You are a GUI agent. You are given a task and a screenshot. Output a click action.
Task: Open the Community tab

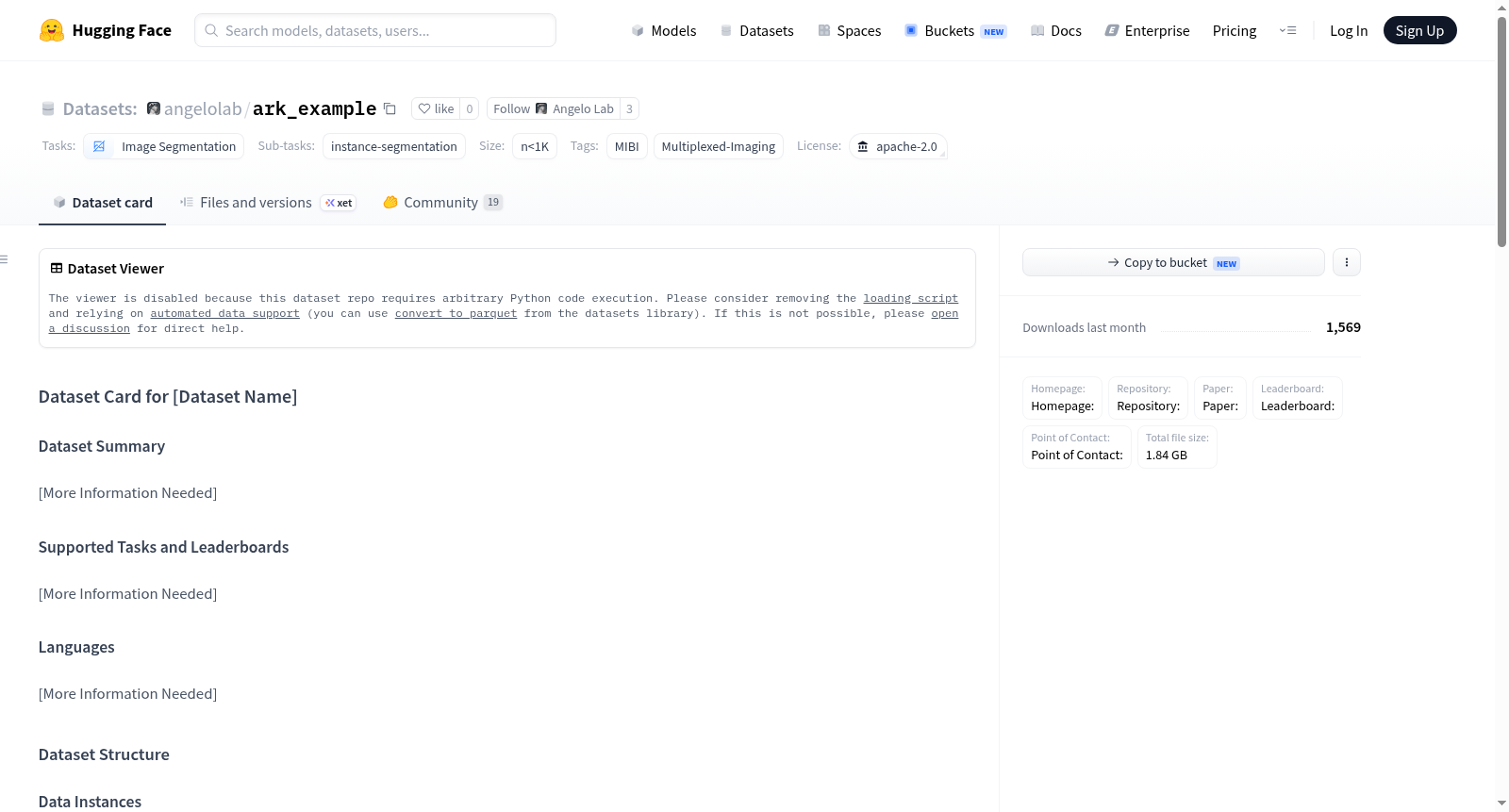click(442, 203)
